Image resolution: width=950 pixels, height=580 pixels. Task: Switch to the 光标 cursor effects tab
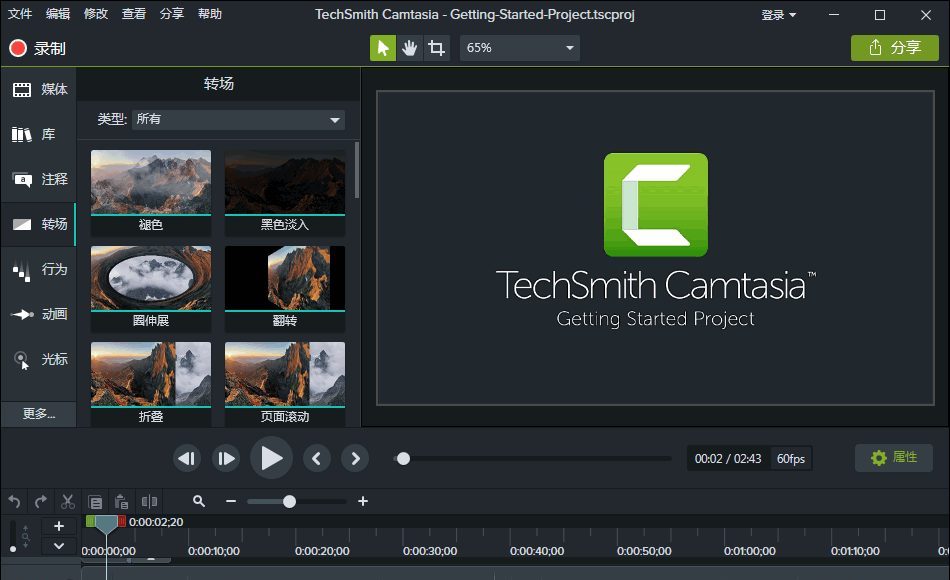click(x=39, y=359)
